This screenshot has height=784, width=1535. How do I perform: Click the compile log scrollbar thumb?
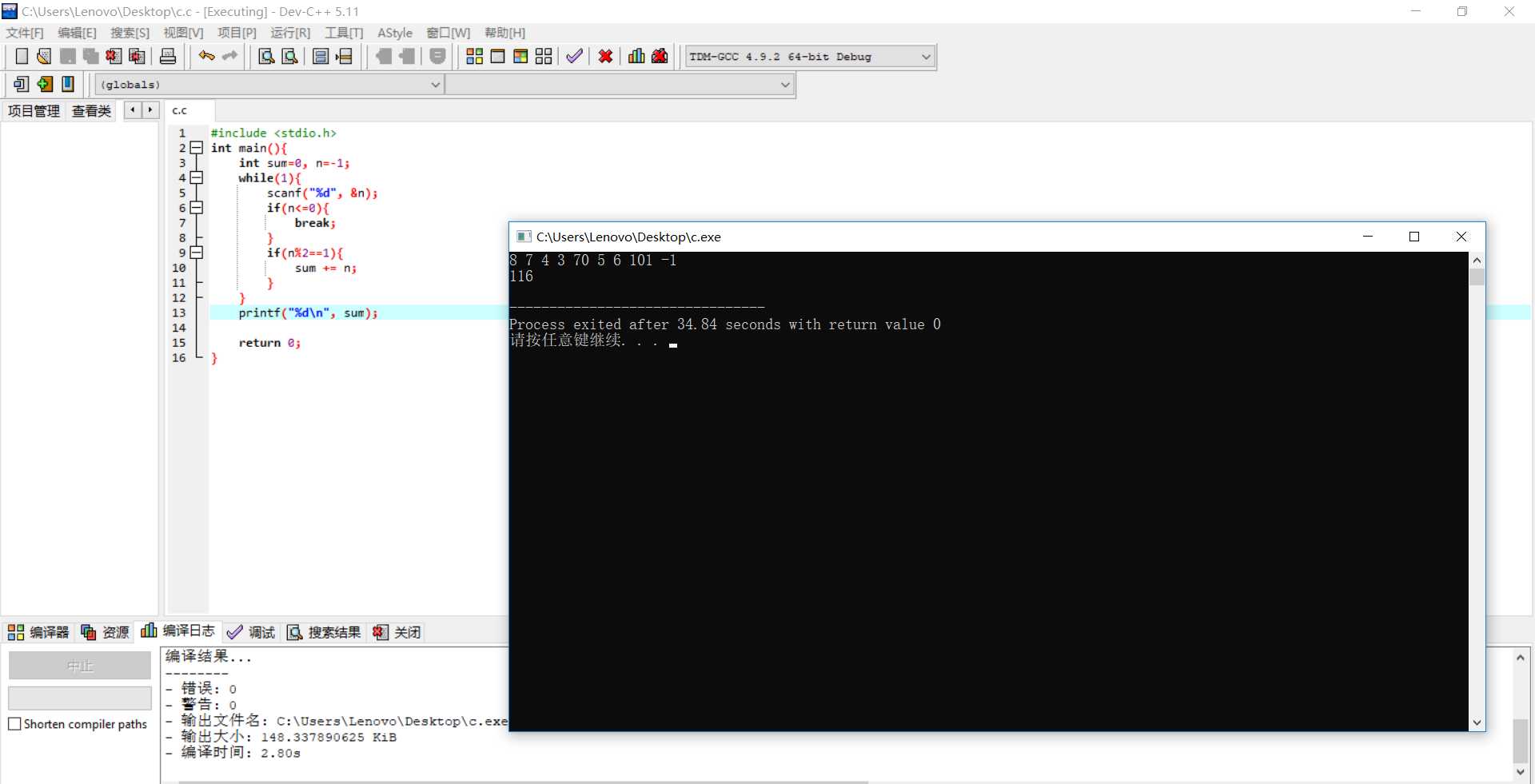click(x=1520, y=742)
